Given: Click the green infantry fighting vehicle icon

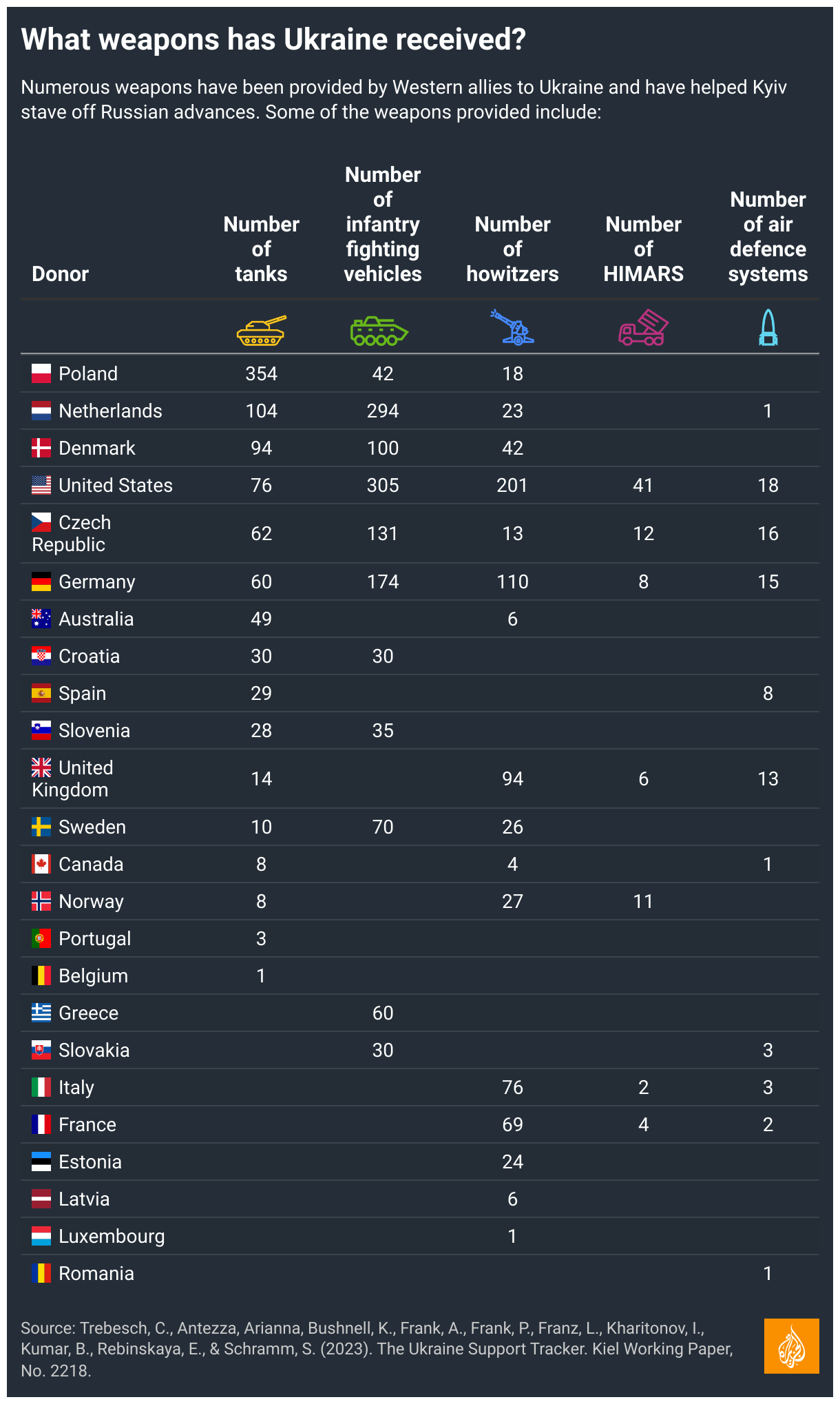Looking at the screenshot, I should click(379, 331).
